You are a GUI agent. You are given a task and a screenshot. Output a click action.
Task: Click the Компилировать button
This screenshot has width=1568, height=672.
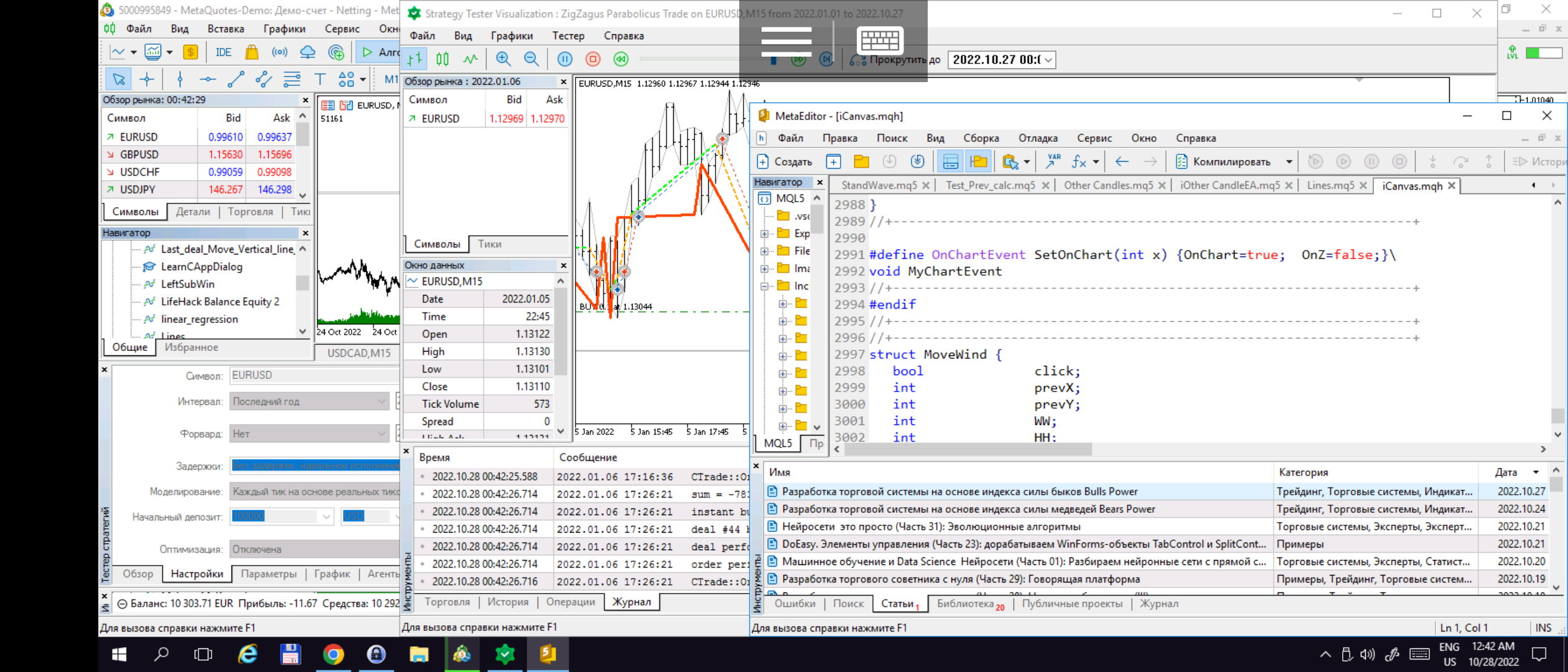[1223, 162]
